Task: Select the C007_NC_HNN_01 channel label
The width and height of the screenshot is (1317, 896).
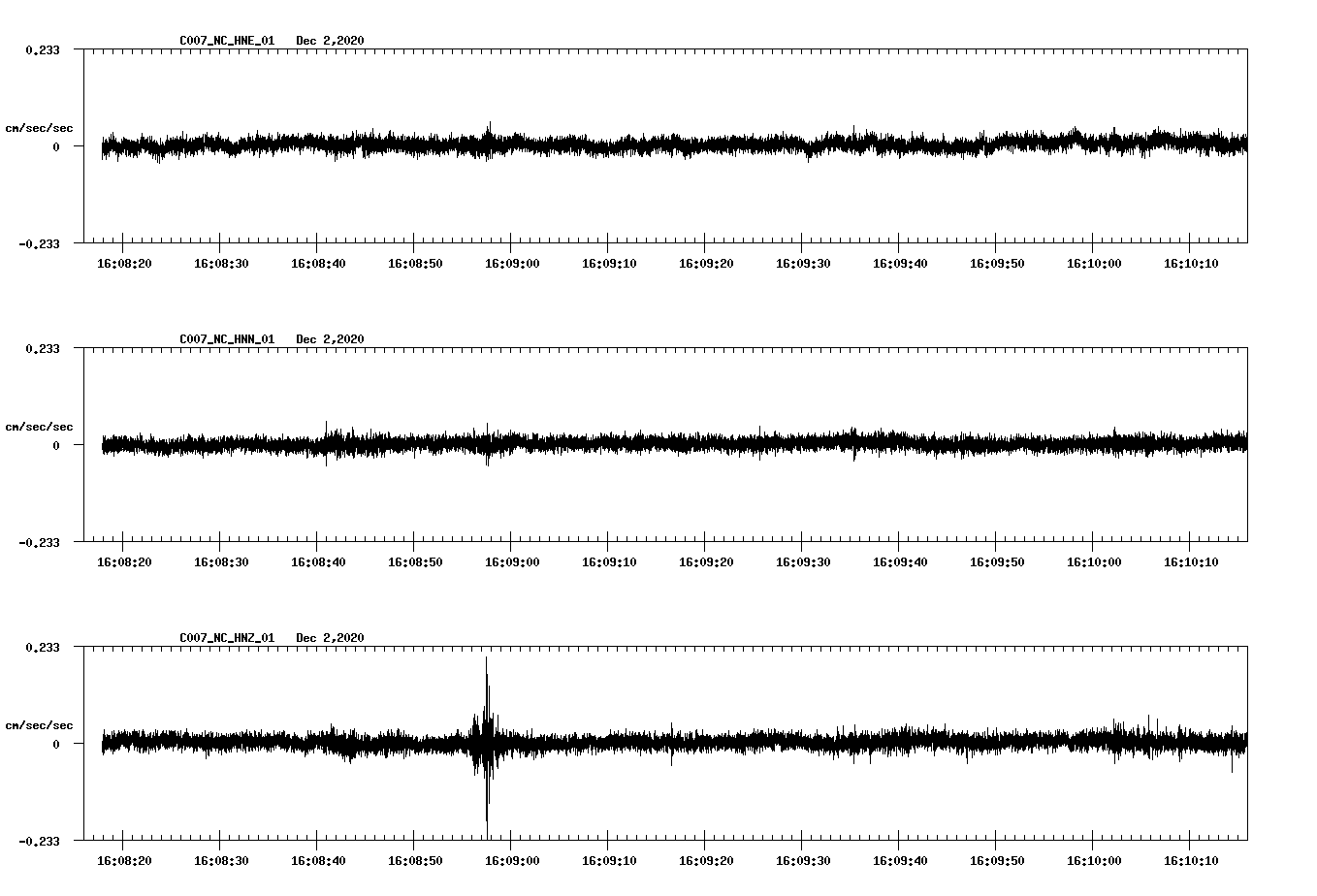Action: tap(225, 339)
